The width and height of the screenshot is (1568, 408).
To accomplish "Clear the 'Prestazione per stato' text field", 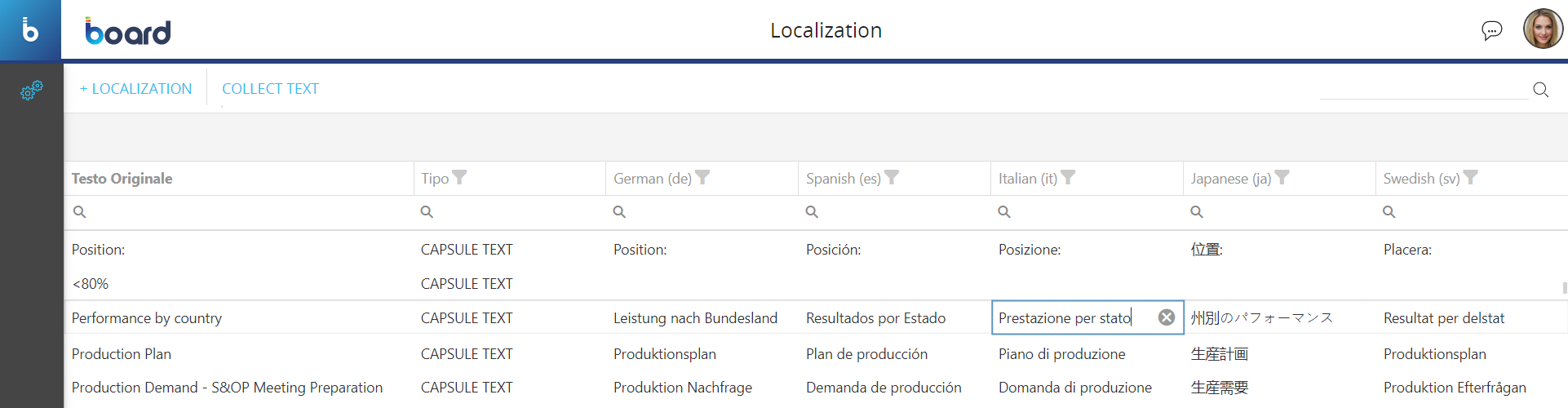I will (1167, 317).
